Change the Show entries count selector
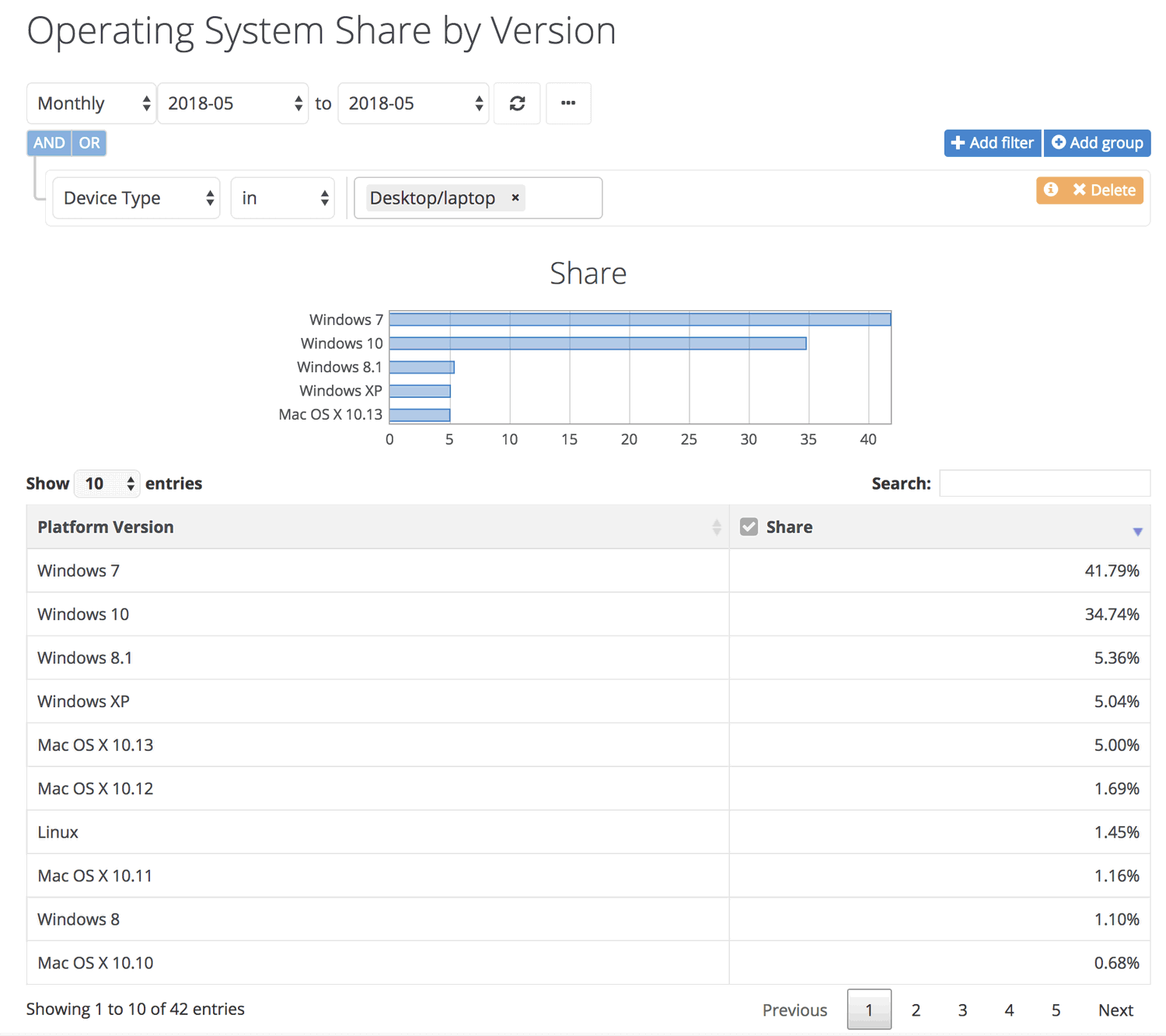Viewport: 1166px width, 1036px height. click(107, 483)
